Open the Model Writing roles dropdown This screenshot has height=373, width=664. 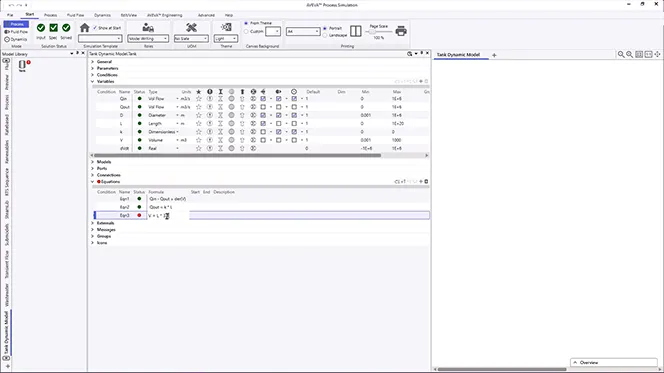[148, 39]
